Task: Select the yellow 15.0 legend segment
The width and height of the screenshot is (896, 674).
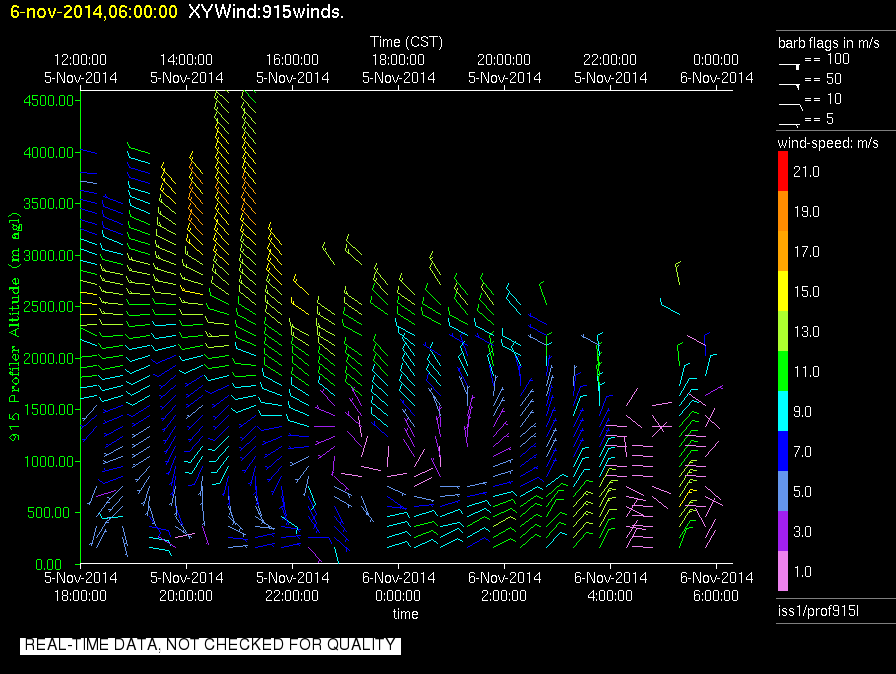Action: [x=783, y=291]
